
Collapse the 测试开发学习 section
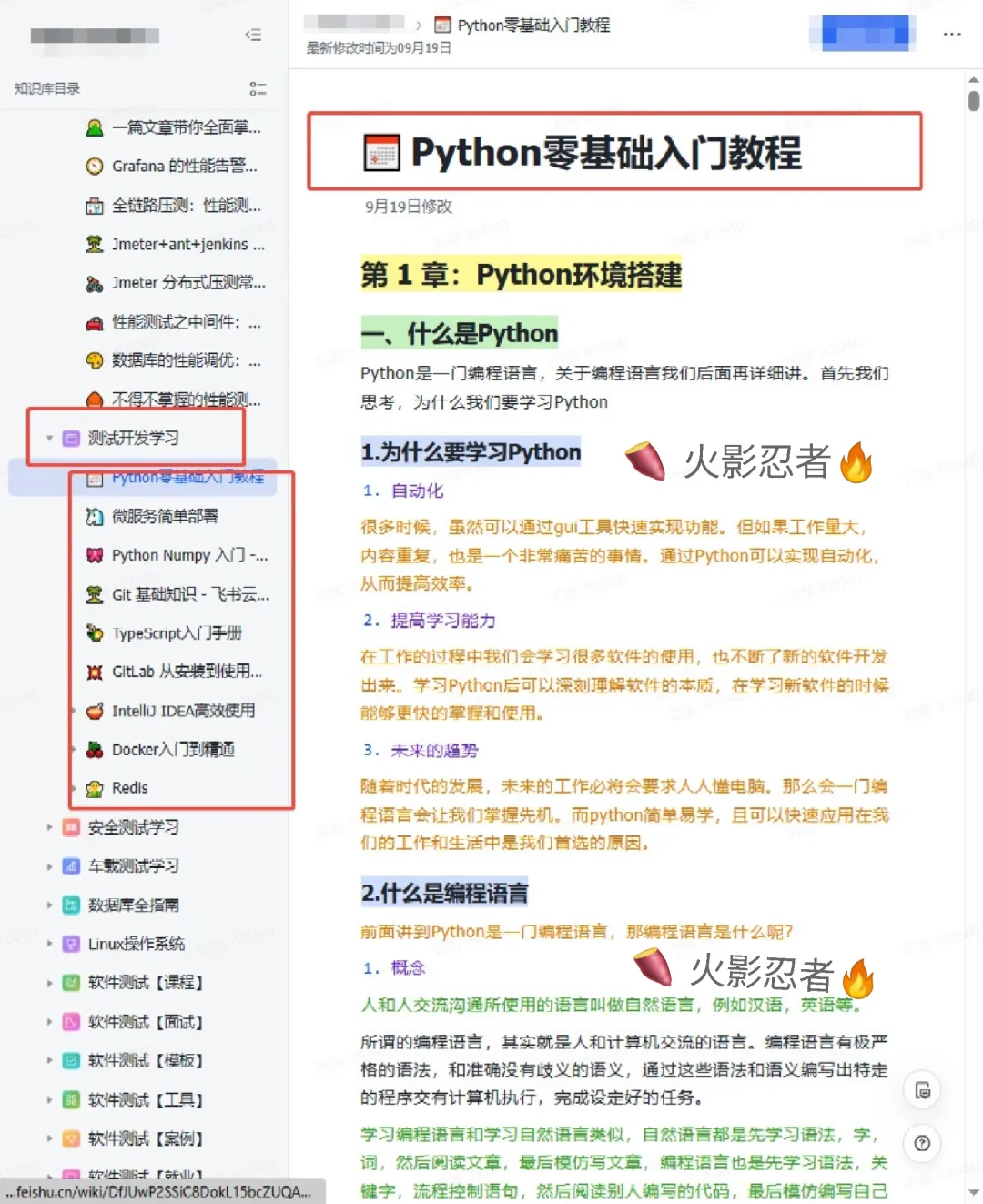click(x=49, y=438)
